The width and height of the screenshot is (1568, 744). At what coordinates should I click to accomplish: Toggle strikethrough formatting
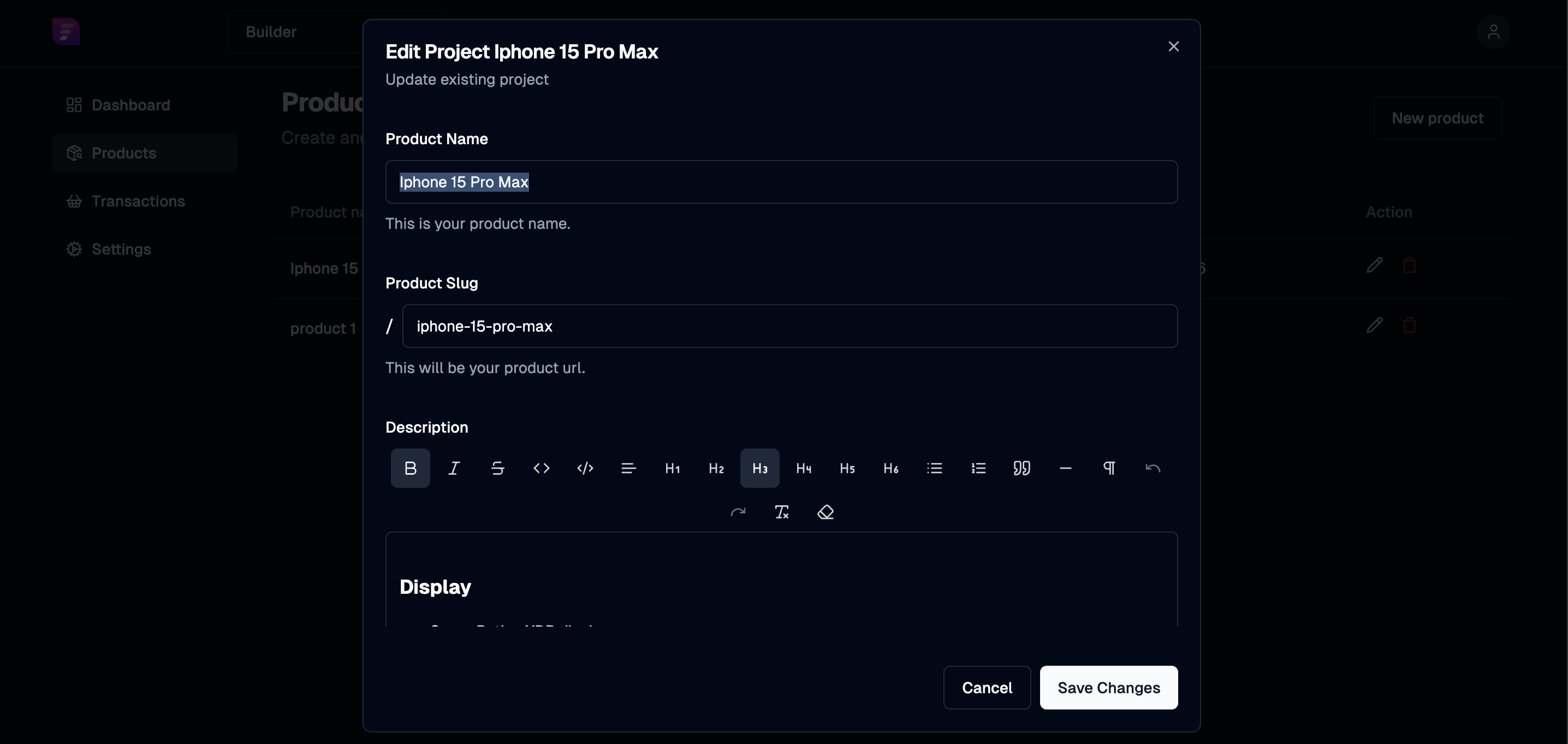[498, 468]
